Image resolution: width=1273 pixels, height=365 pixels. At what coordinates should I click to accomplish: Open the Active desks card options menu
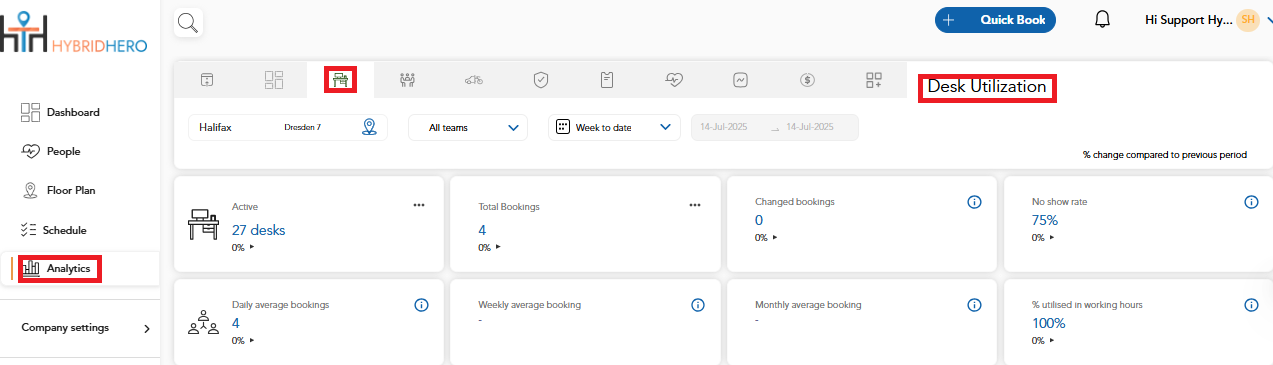[x=419, y=204]
